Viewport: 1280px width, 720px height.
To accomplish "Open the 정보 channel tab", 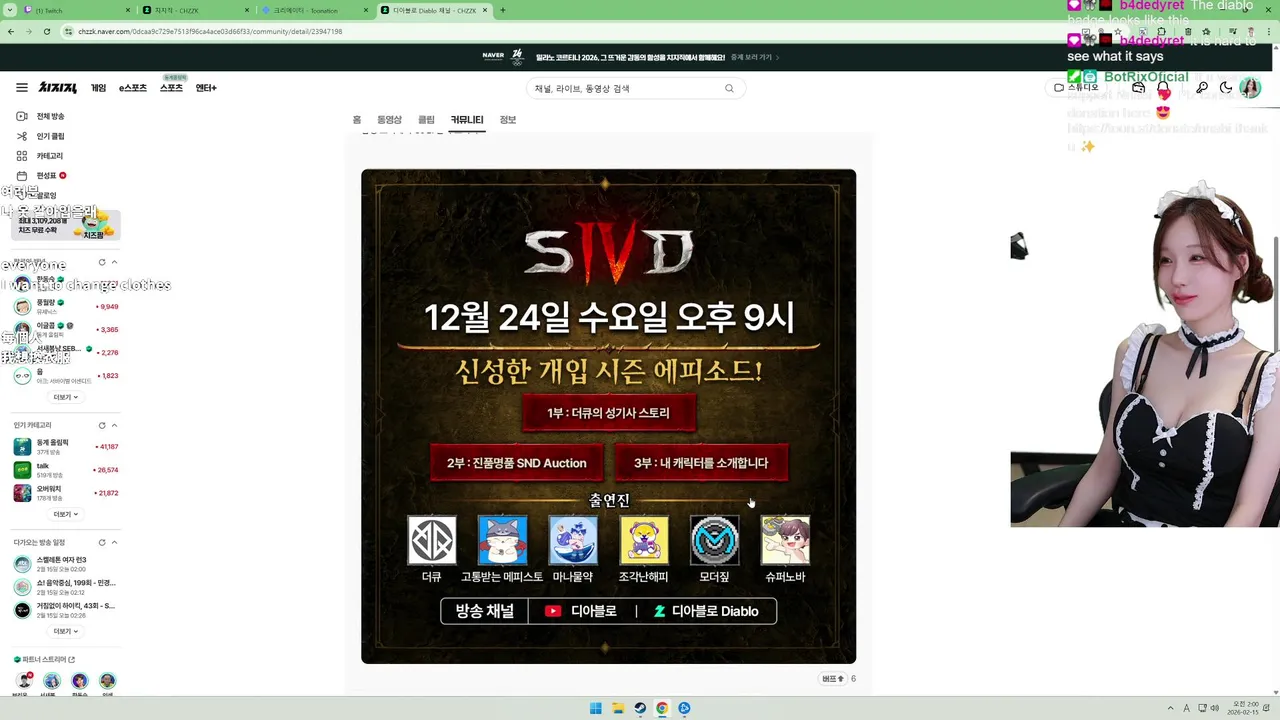I will 508,120.
